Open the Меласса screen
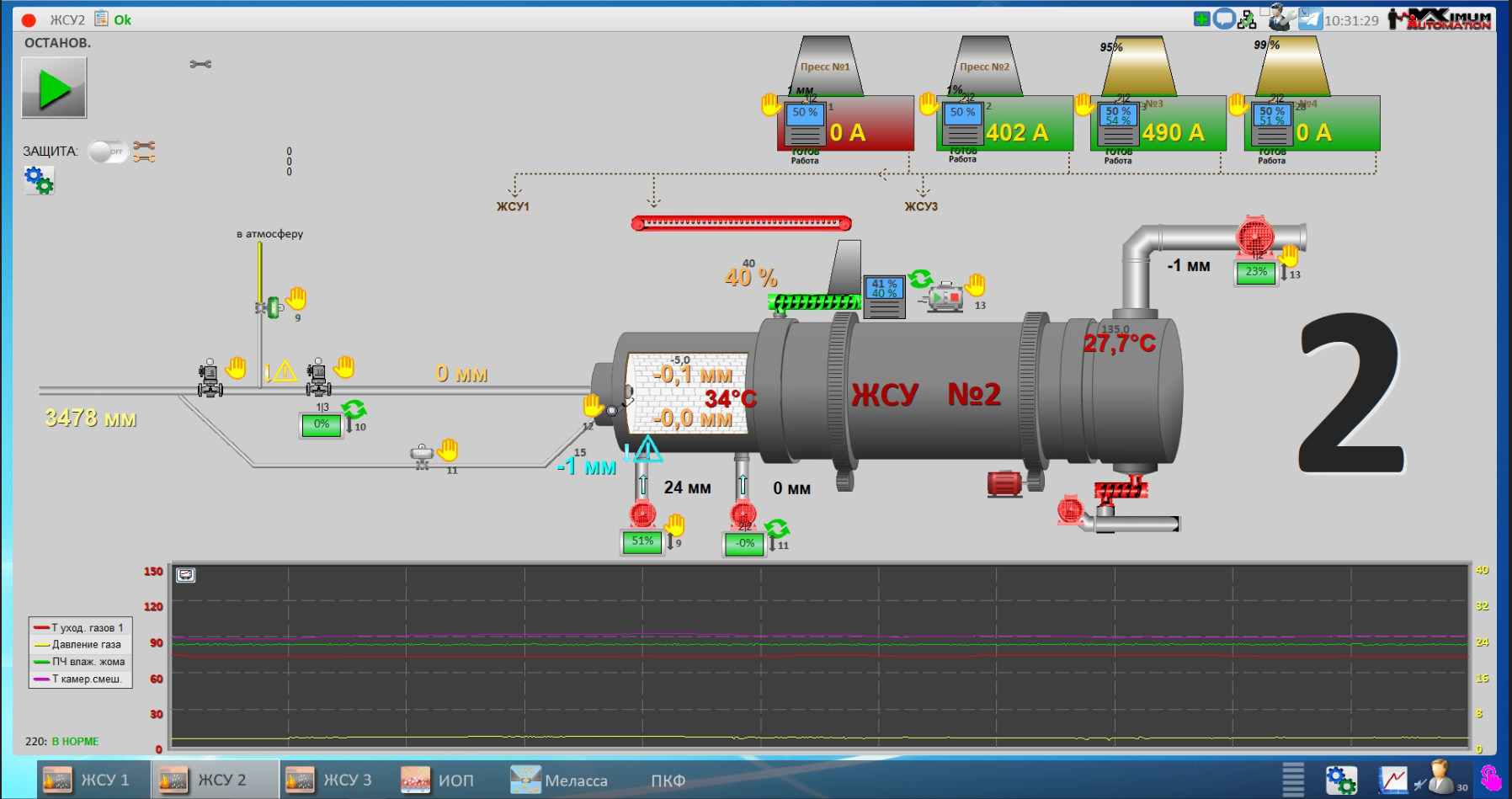This screenshot has height=799, width=1512. tap(560, 780)
